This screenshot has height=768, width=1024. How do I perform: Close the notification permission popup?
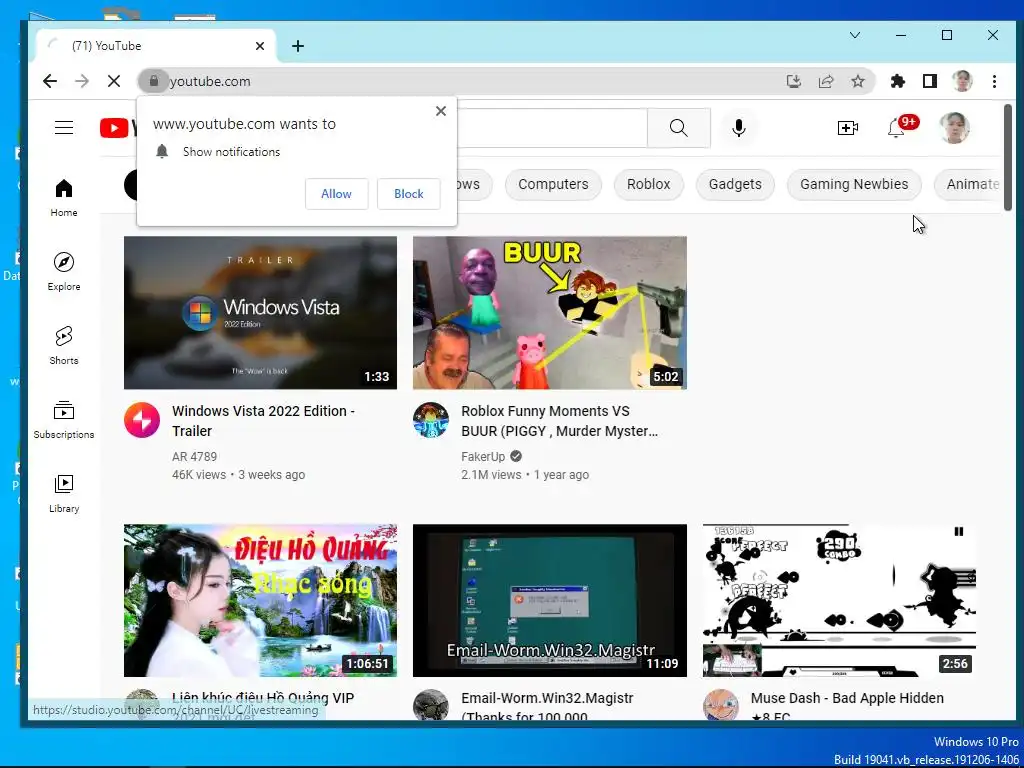[441, 111]
